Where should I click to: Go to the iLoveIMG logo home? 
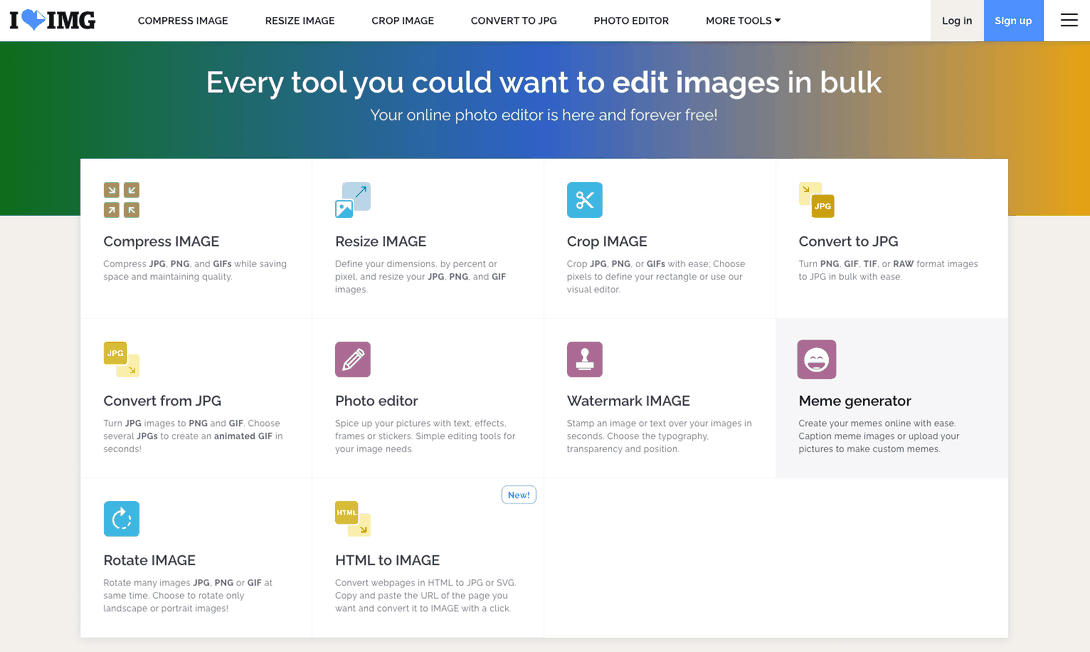click(52, 20)
